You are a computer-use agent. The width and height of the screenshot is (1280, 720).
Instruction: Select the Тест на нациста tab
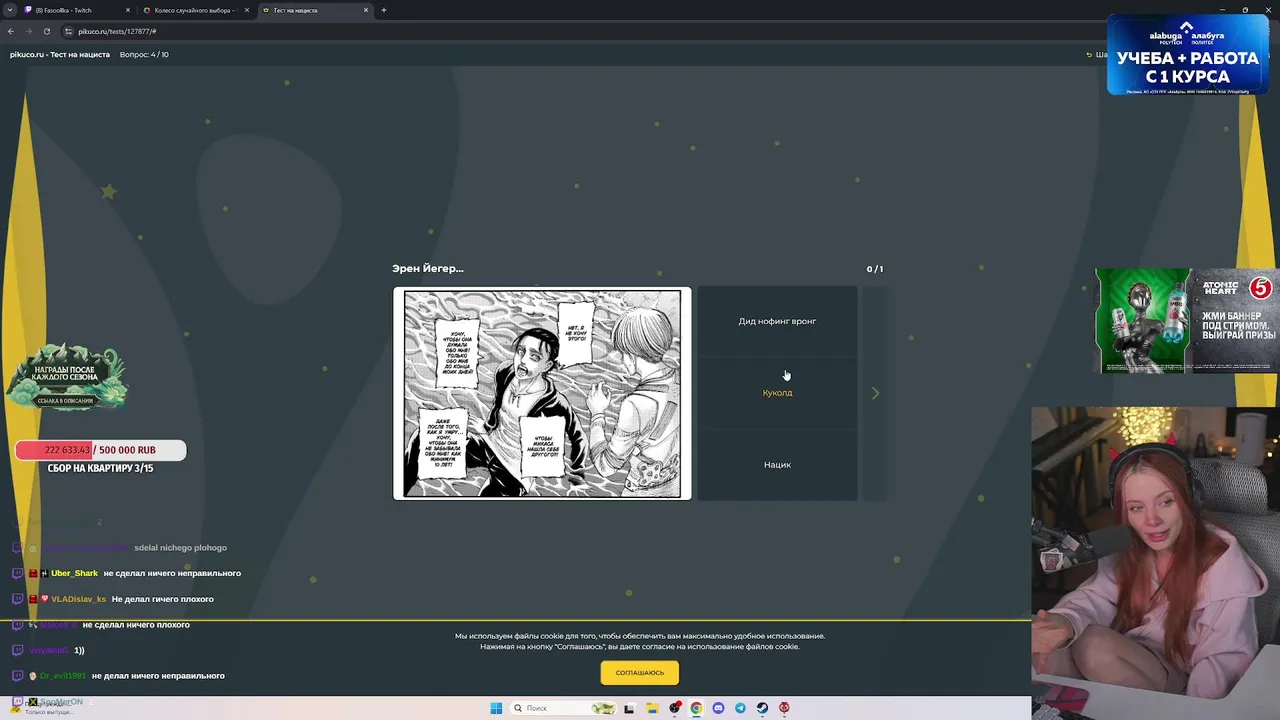coord(314,10)
